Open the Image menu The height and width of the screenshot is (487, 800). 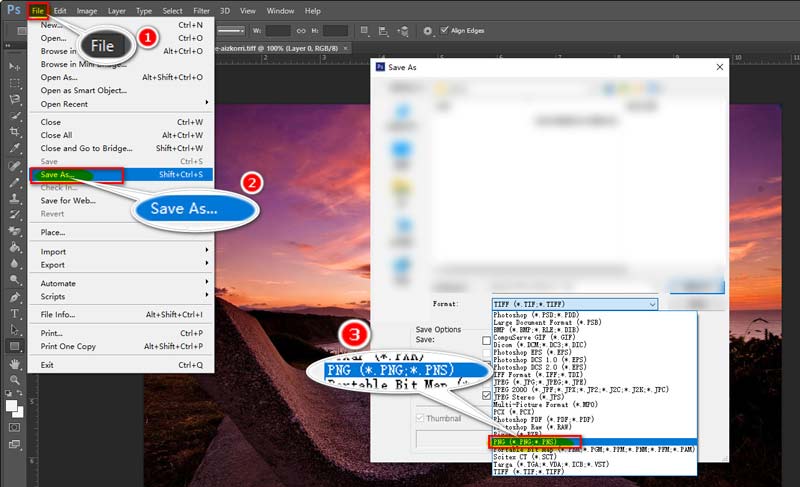coord(87,11)
